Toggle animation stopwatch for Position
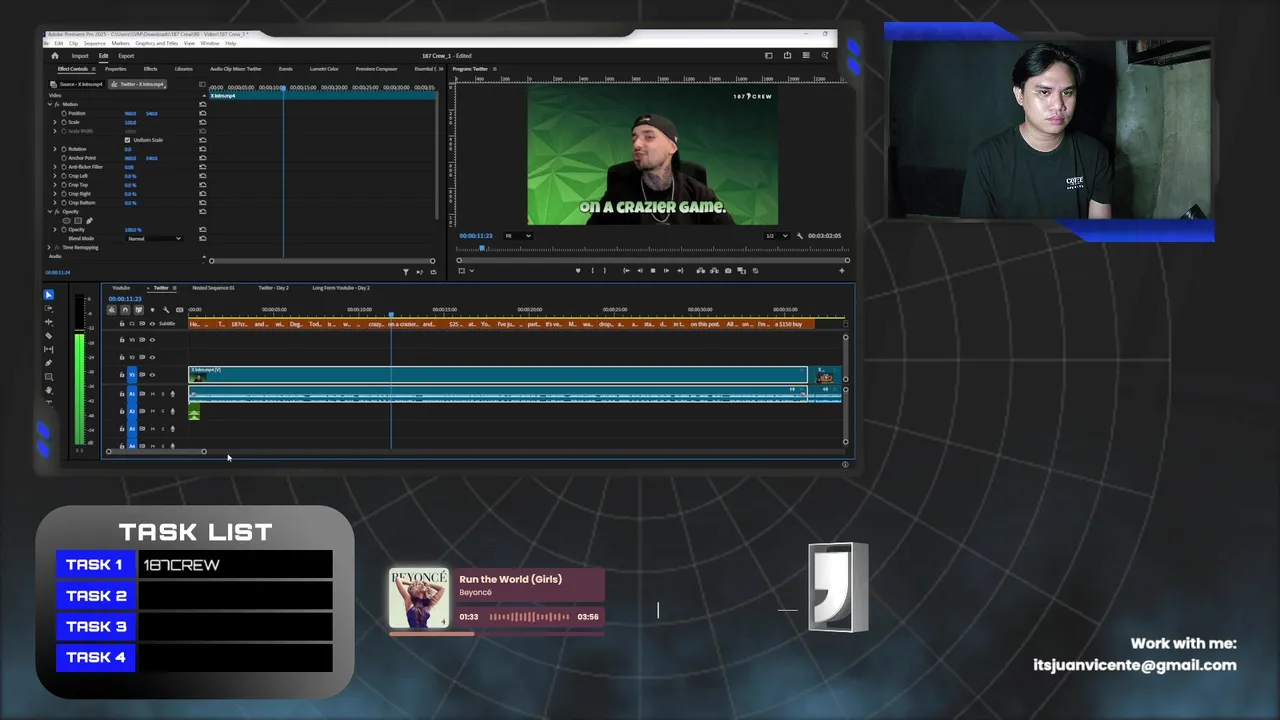The height and width of the screenshot is (720, 1280). click(x=64, y=113)
